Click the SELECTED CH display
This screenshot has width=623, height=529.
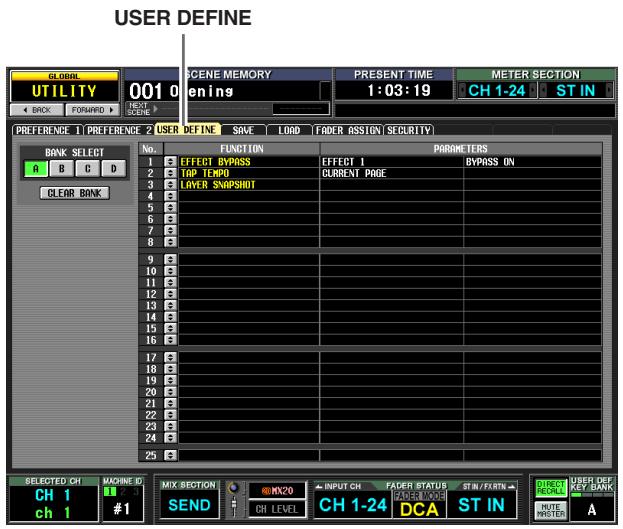tap(53, 500)
